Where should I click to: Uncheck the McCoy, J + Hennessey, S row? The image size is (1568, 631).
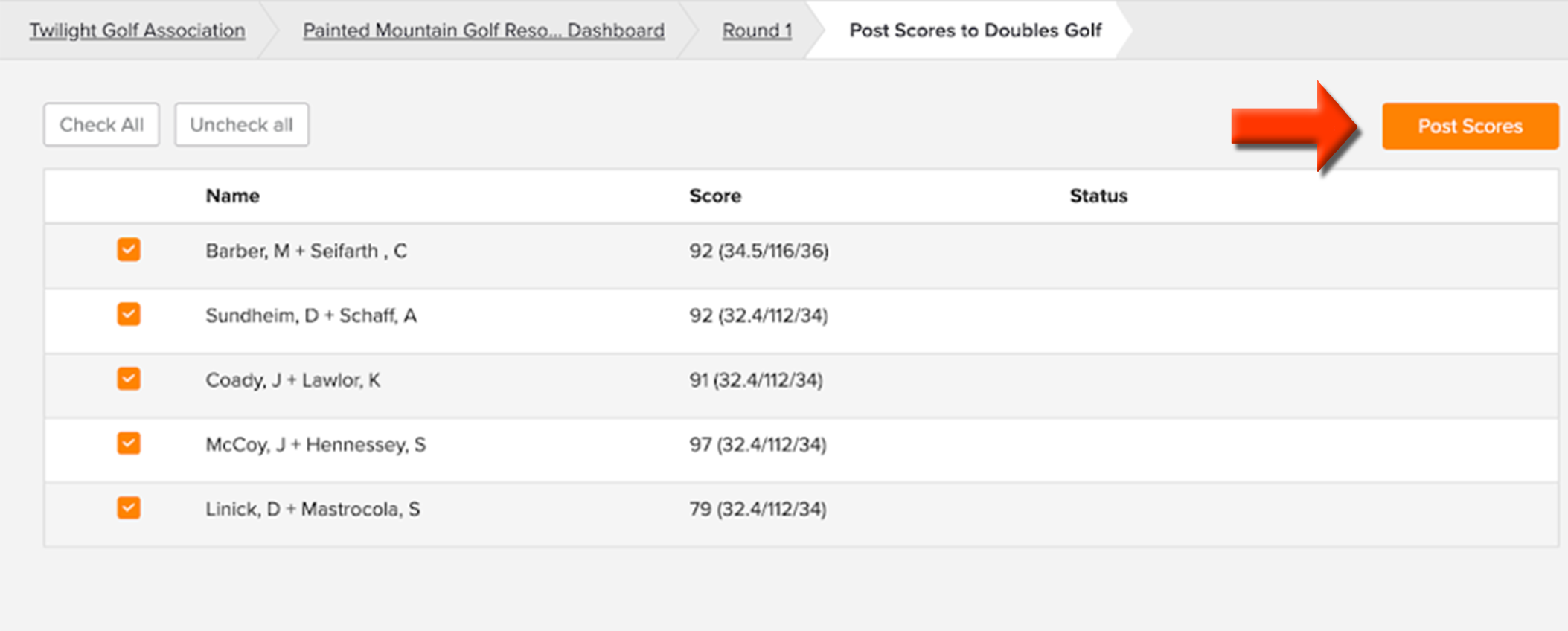129,444
